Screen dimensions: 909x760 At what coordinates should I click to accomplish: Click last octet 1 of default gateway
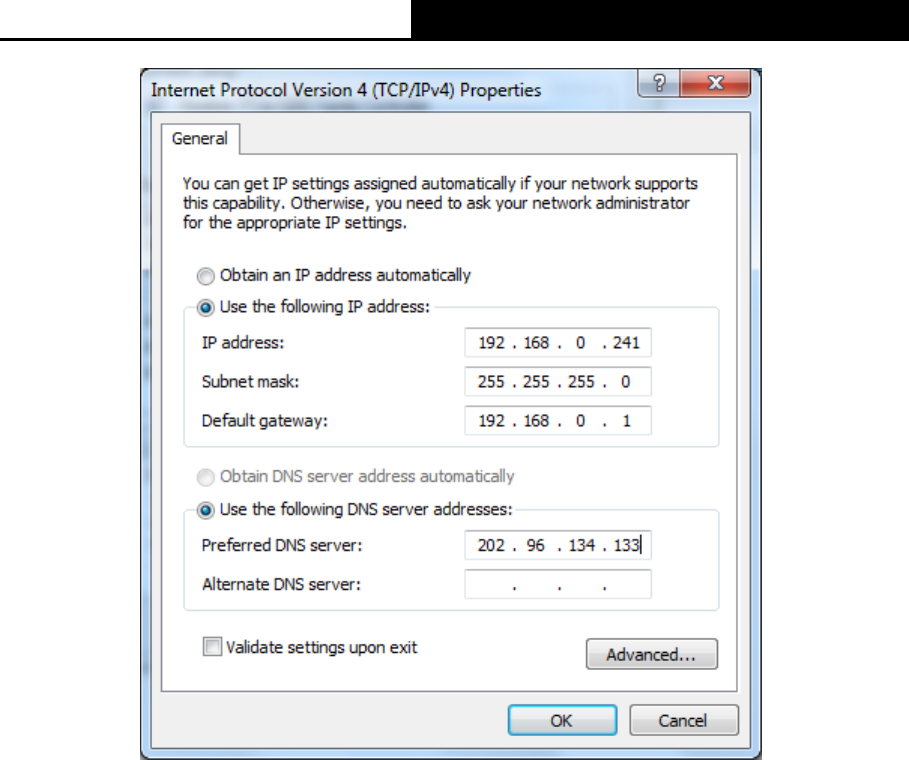626,421
